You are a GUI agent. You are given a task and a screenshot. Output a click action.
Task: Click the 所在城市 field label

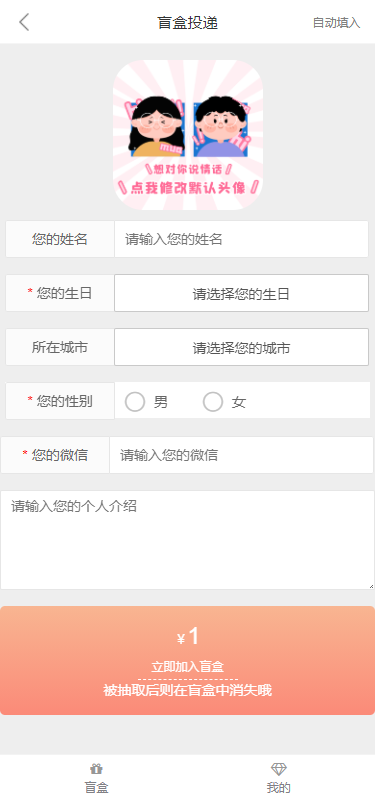[x=60, y=347]
